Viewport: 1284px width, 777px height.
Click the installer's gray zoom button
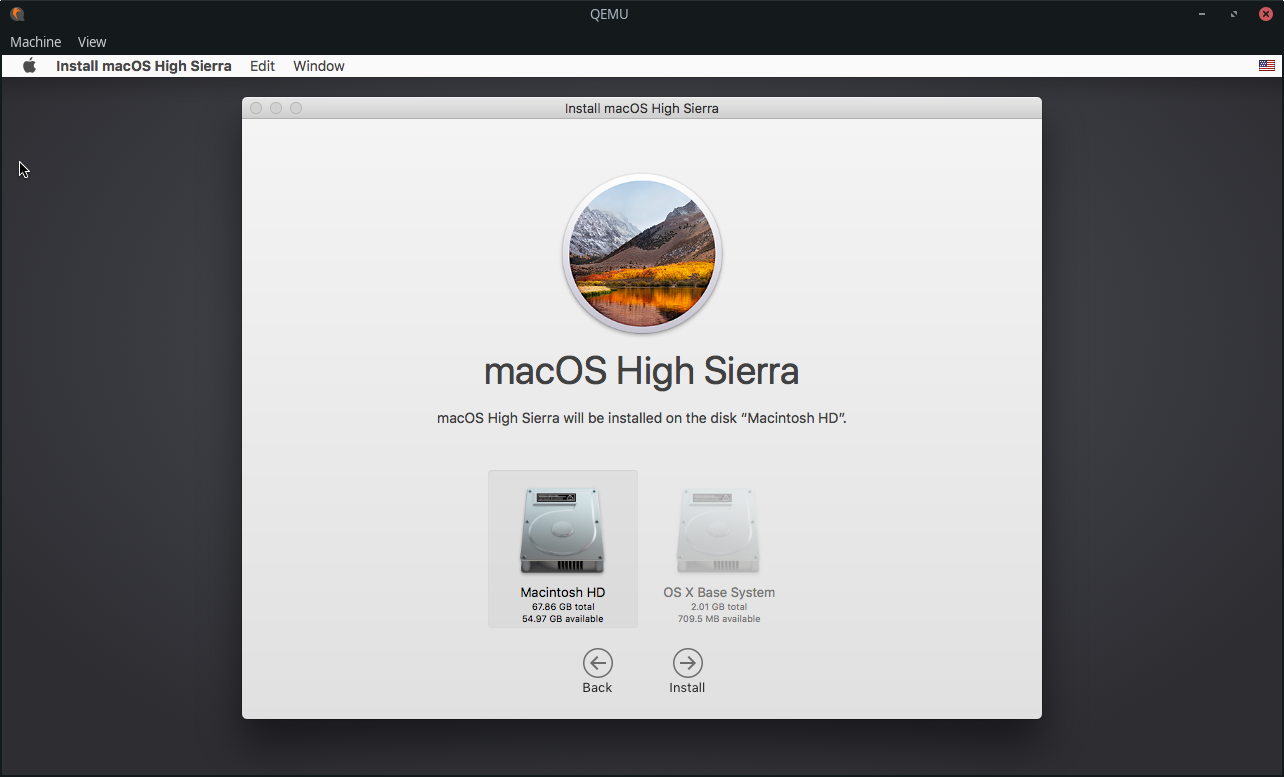pyautogui.click(x=296, y=108)
